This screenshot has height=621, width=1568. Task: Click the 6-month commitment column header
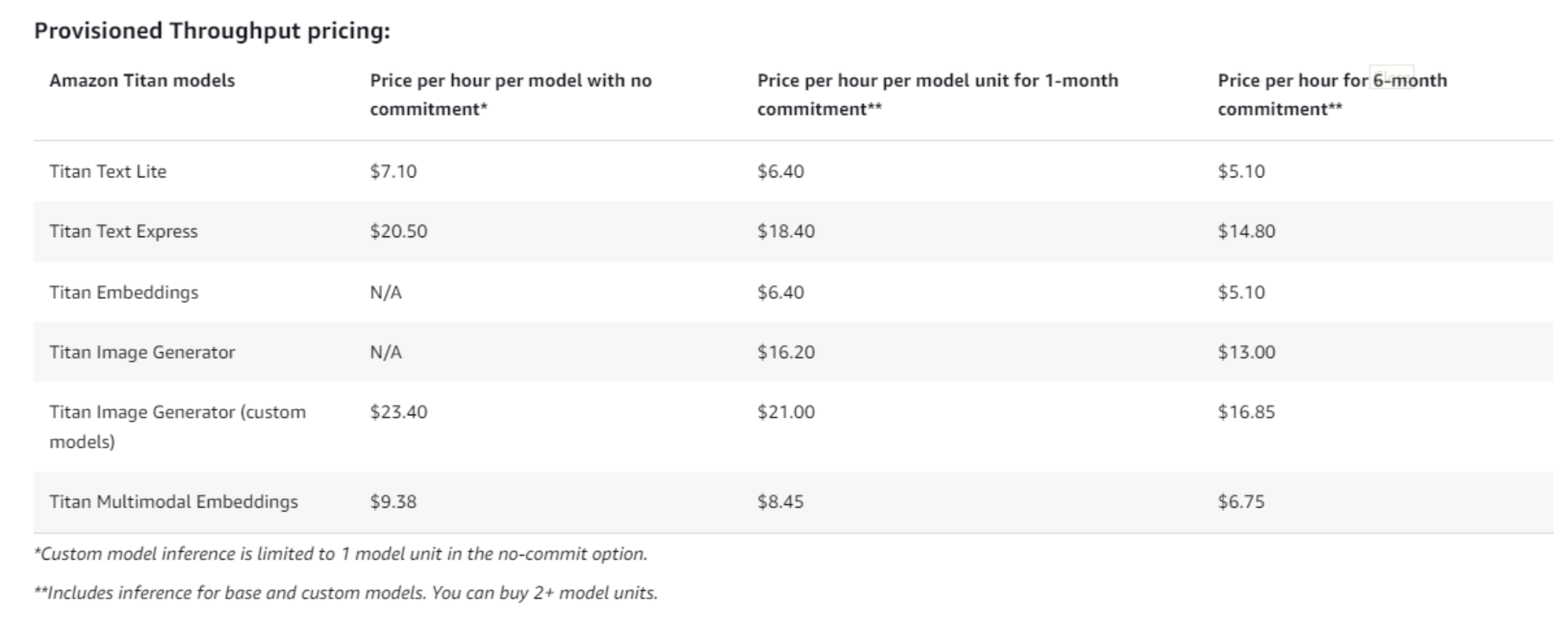click(x=1332, y=95)
